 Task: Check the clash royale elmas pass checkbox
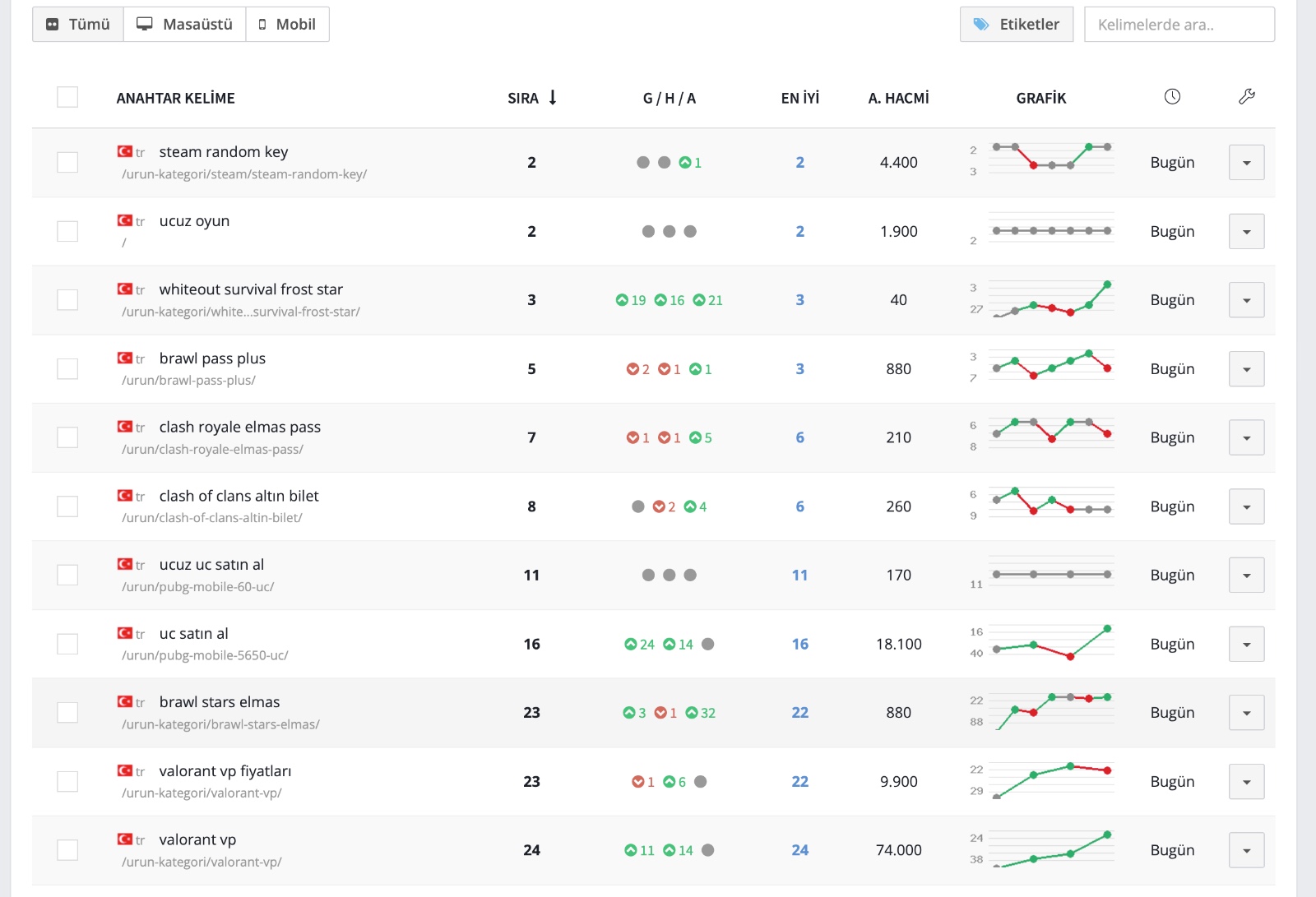click(x=67, y=437)
